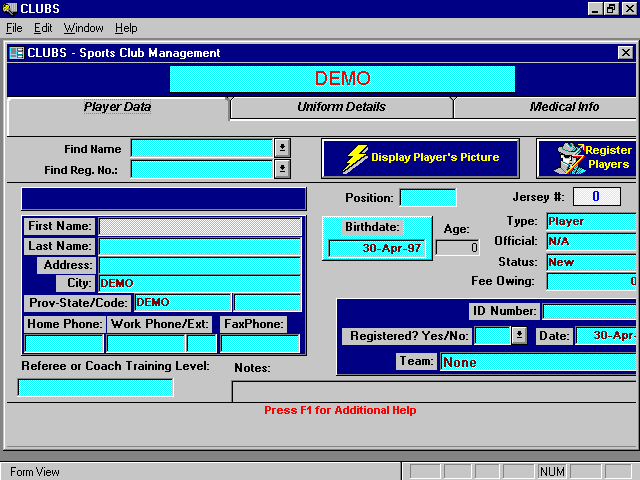
Task: Click the lightning bolt picture icon
Action: click(x=355, y=158)
